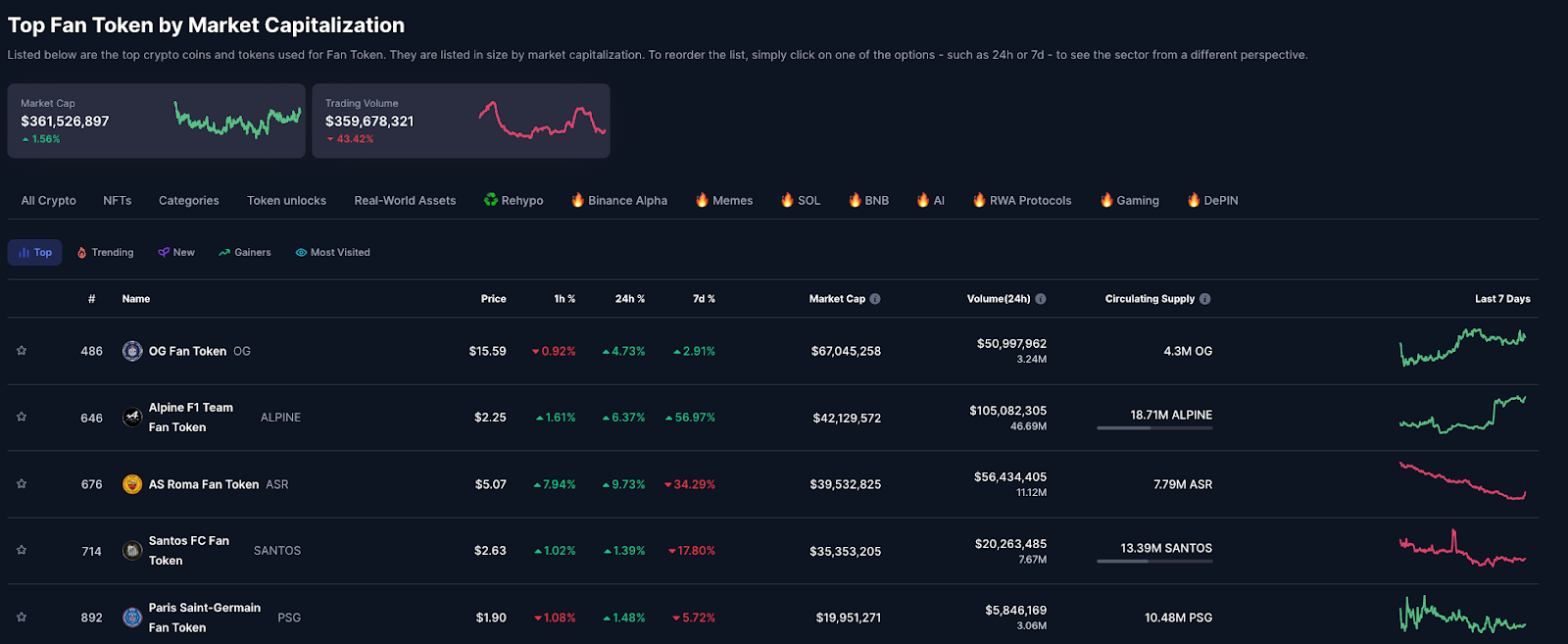This screenshot has height=644, width=1568.
Task: Click Alpine volume value $105,082,305
Action: [x=1008, y=411]
